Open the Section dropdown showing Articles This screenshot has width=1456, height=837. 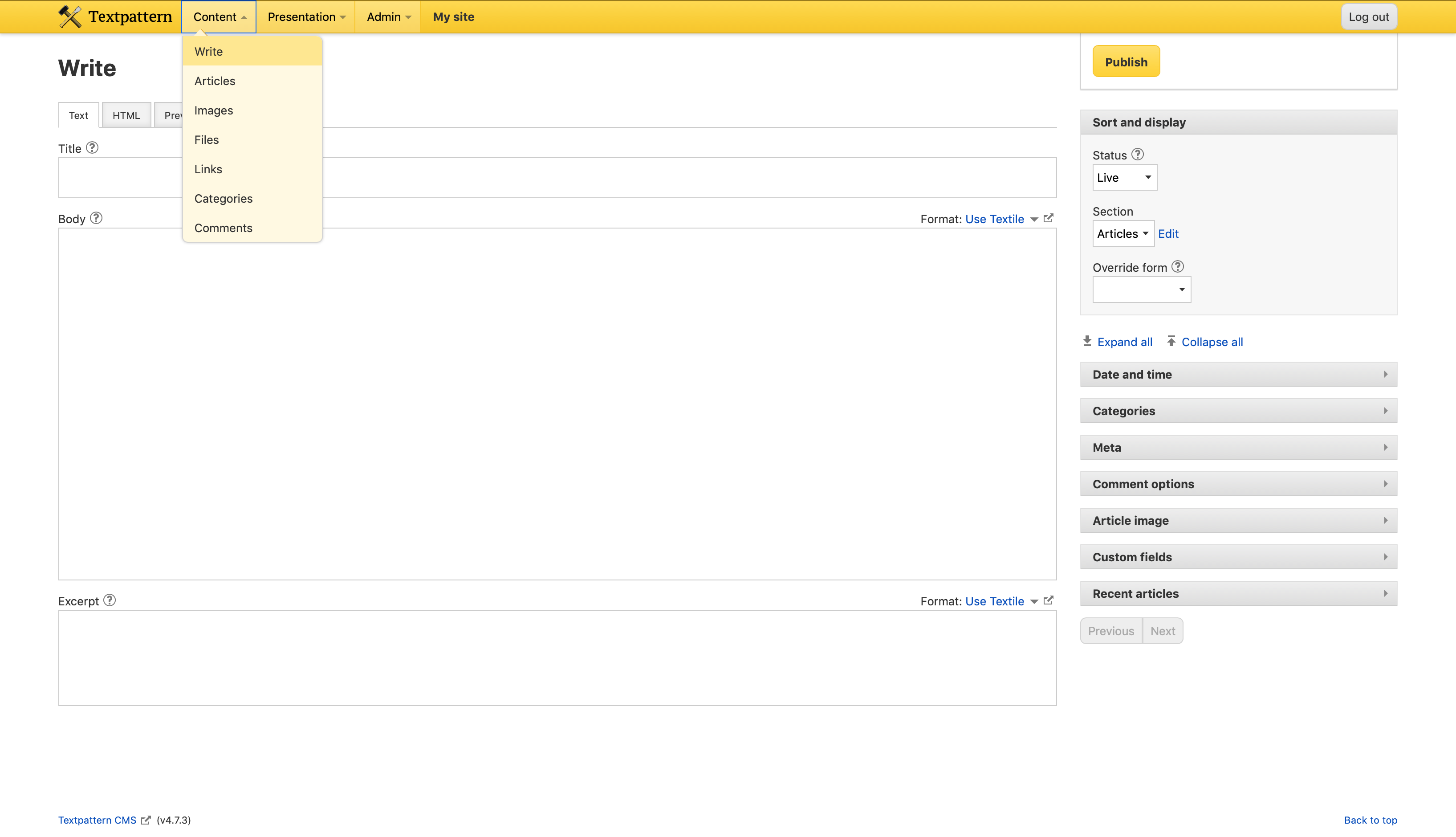[x=1122, y=234]
